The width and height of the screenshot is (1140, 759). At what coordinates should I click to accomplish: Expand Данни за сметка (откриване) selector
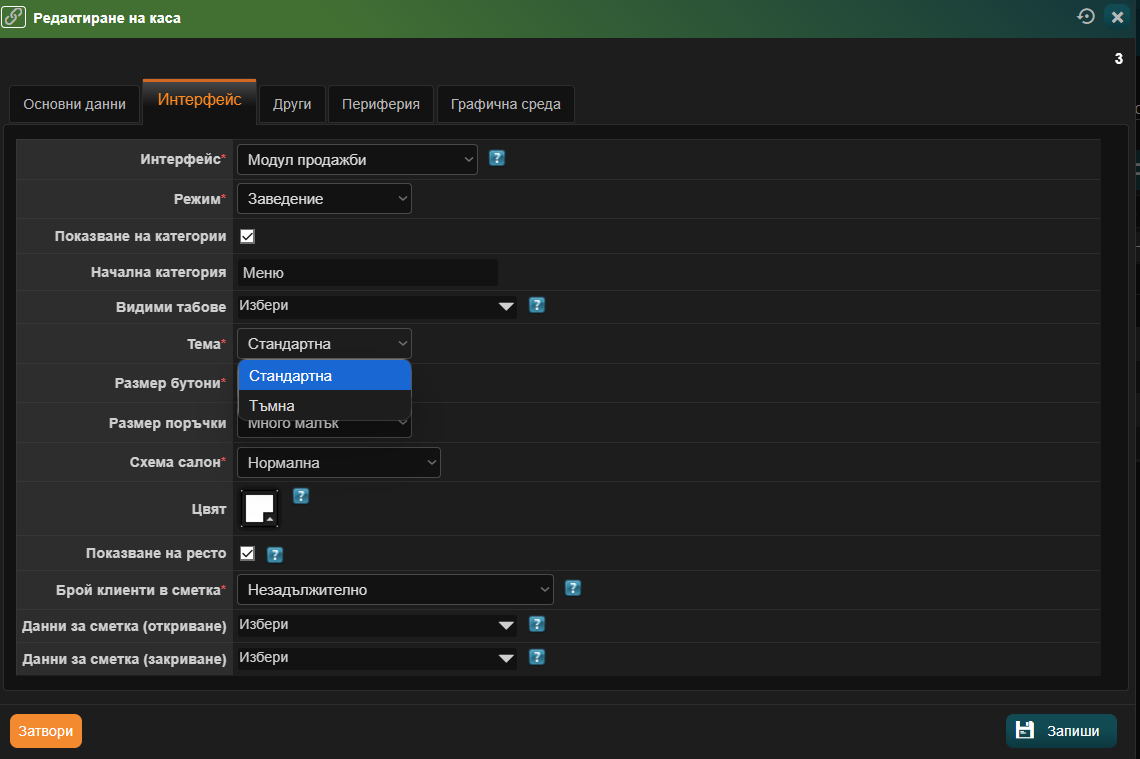pos(377,625)
